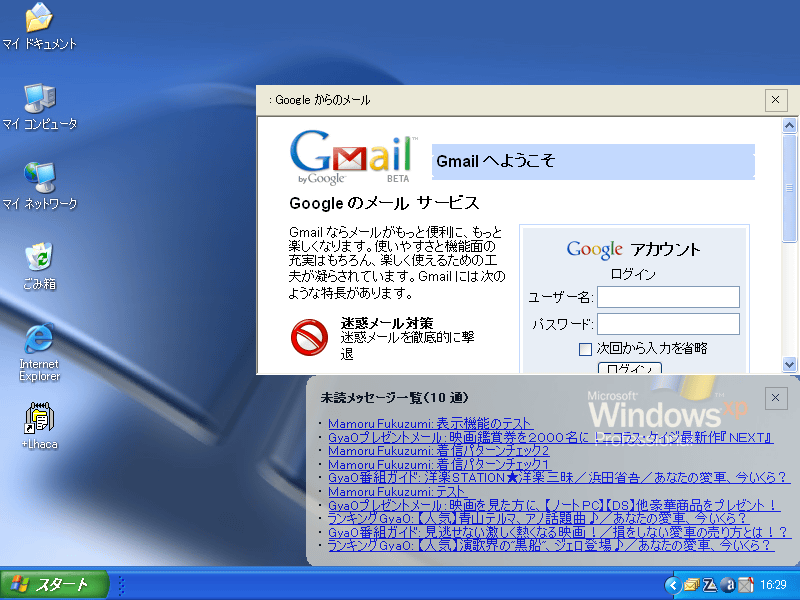Open message 'Mamoru Fukuzumi: 着信パターンチェック1'
The image size is (800, 600).
439,464
